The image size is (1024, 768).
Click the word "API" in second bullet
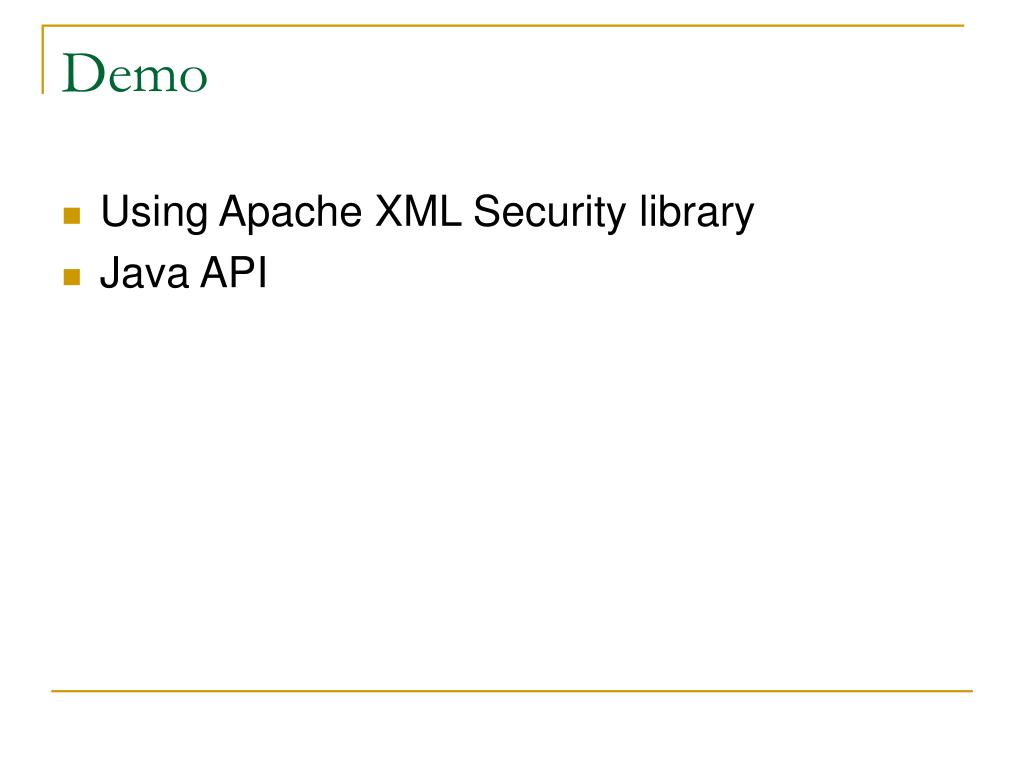(x=234, y=272)
